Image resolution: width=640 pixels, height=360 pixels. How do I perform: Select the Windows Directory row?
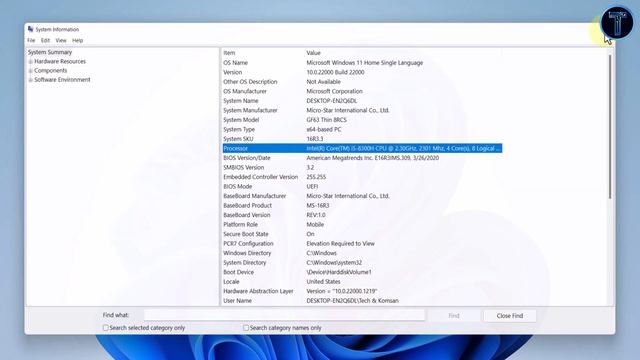pos(362,253)
